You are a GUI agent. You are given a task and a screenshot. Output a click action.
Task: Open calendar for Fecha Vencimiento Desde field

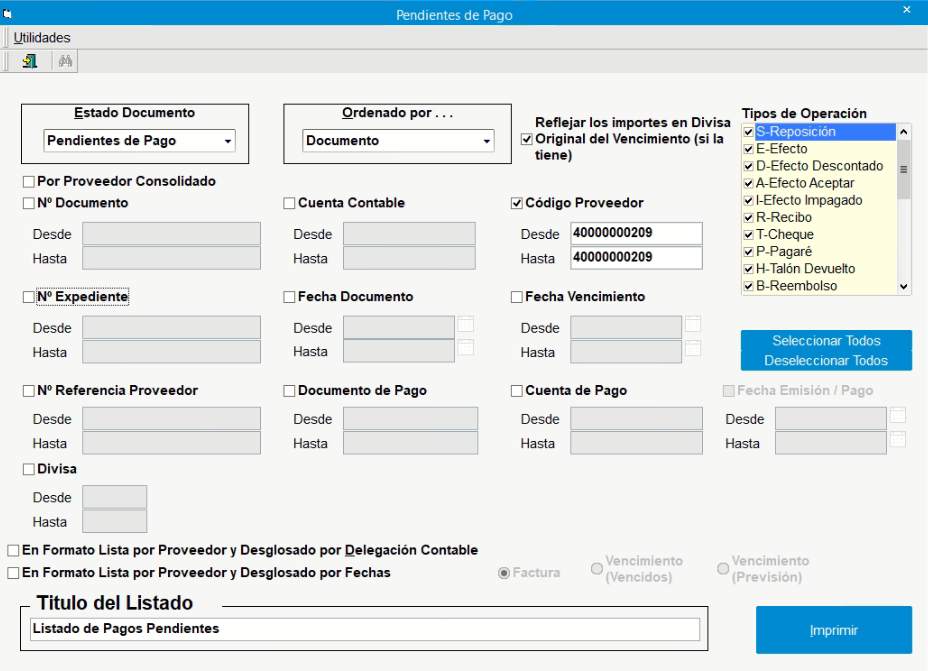pyautogui.click(x=693, y=324)
